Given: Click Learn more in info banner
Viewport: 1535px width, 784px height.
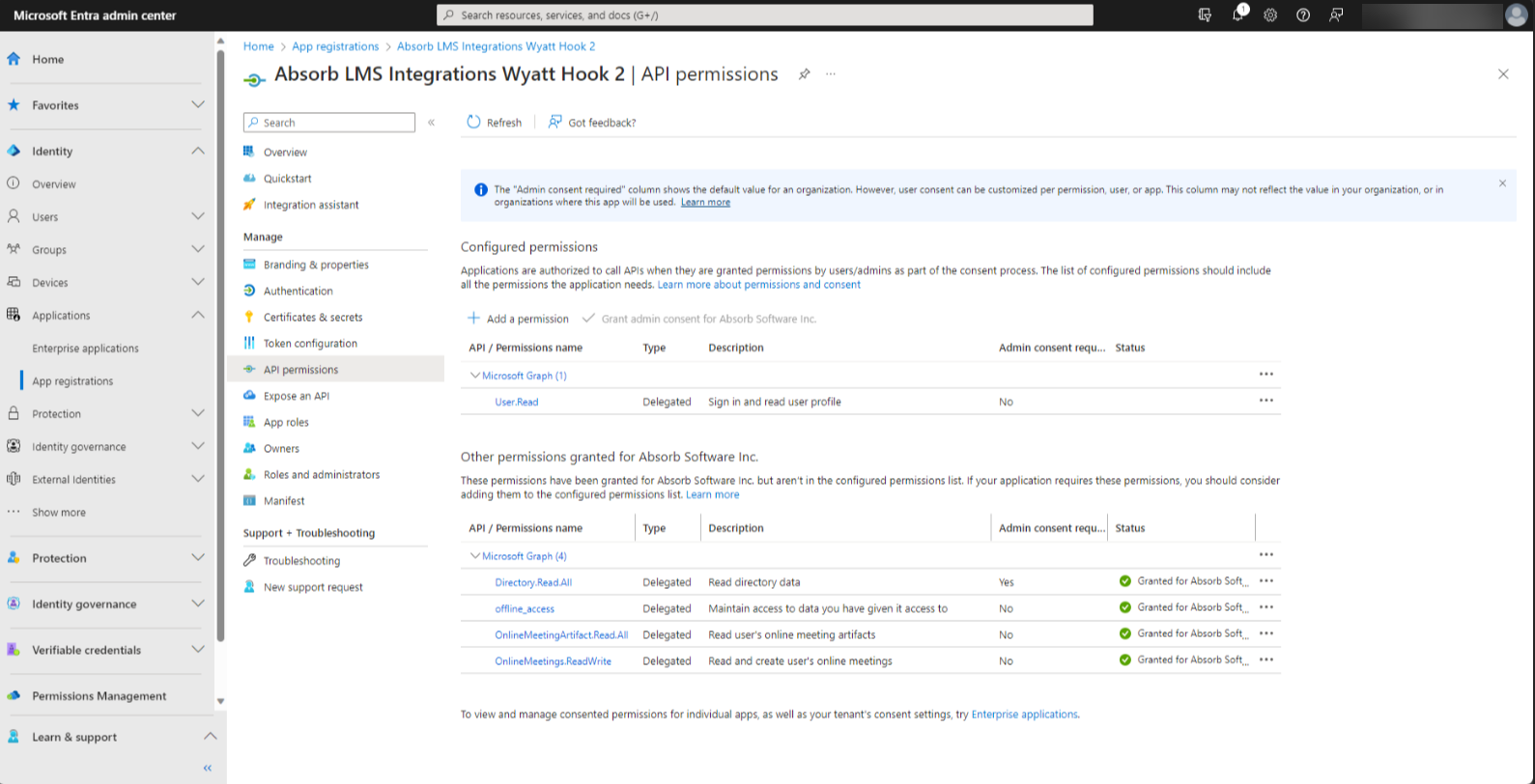Looking at the screenshot, I should click(x=705, y=203).
